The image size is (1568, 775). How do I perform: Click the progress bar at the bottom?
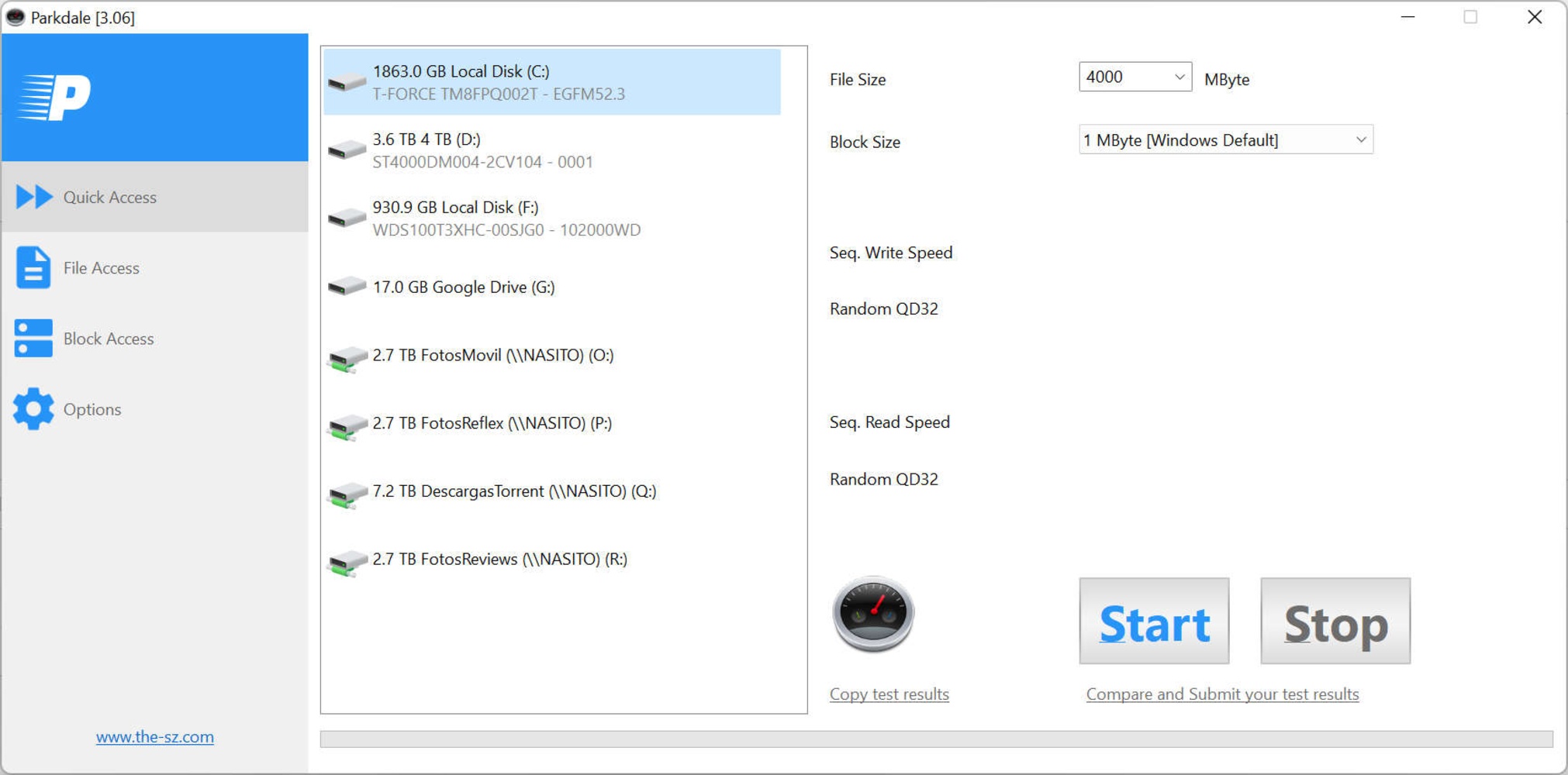pos(937,739)
